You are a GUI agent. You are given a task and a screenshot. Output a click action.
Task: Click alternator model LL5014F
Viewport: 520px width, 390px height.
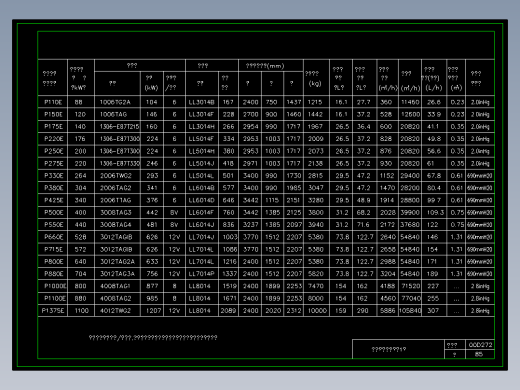201,139
